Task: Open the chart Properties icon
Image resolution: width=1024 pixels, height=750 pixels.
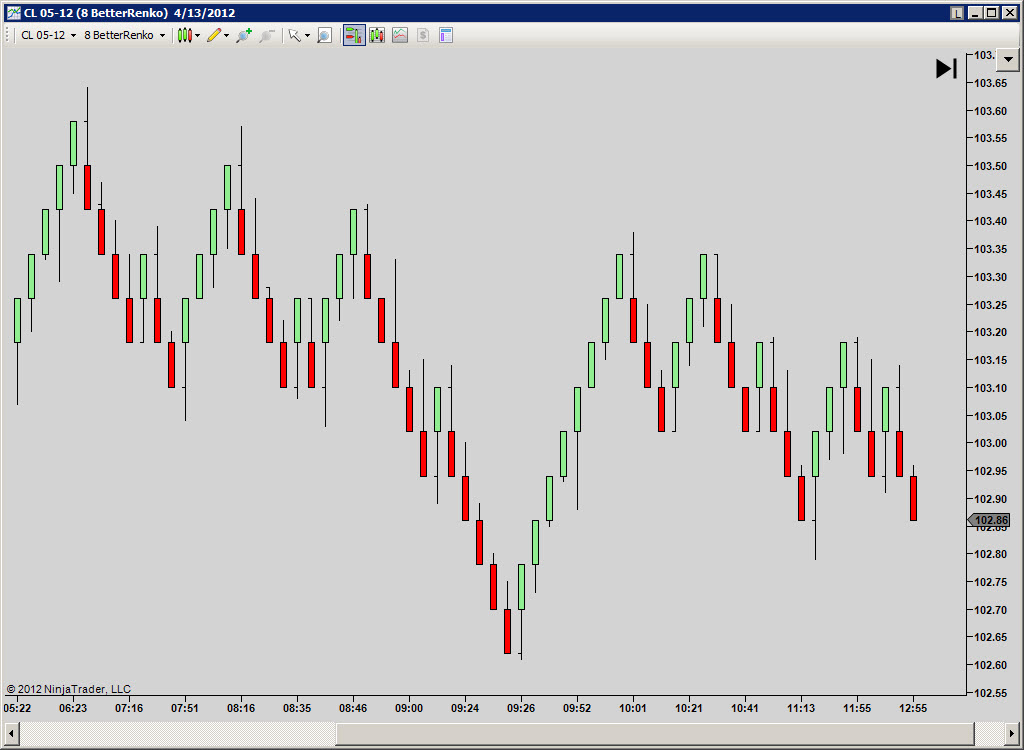Action: click(446, 35)
